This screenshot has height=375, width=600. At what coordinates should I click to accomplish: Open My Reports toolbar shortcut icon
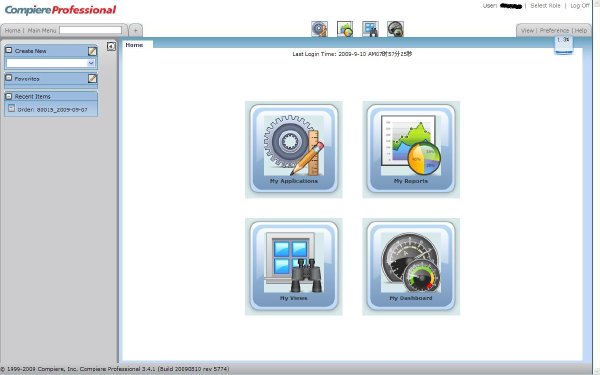(x=345, y=29)
